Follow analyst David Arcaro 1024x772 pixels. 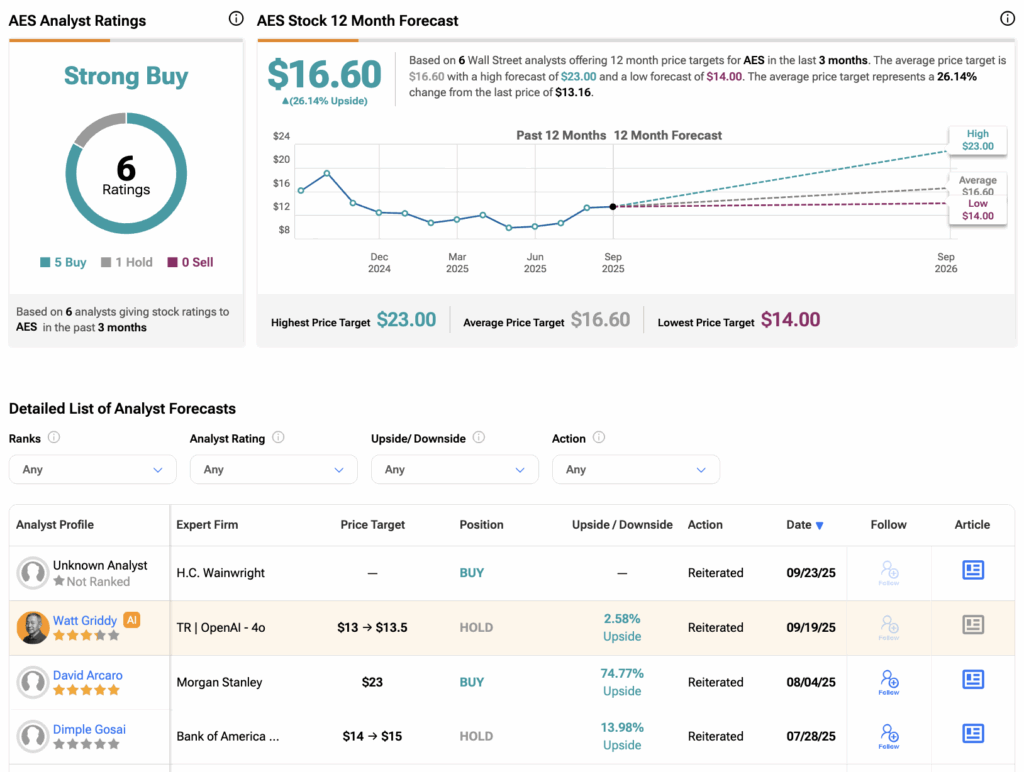[889, 681]
